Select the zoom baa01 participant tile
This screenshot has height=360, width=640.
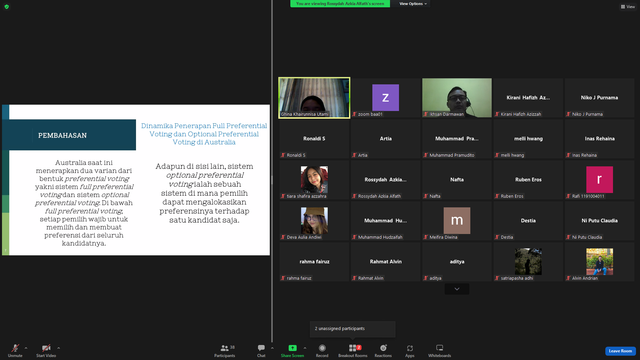[x=385, y=98]
